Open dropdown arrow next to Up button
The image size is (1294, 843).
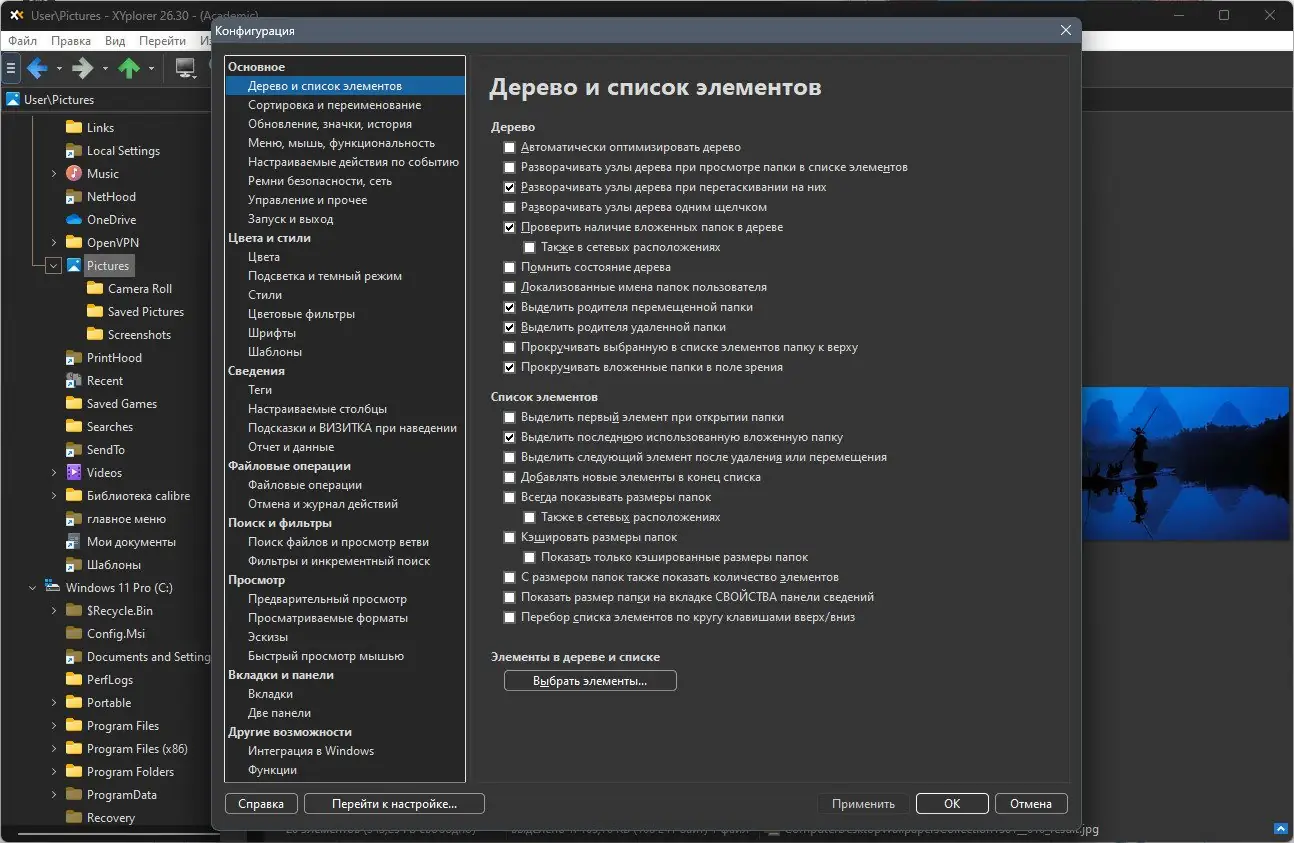pyautogui.click(x=151, y=69)
